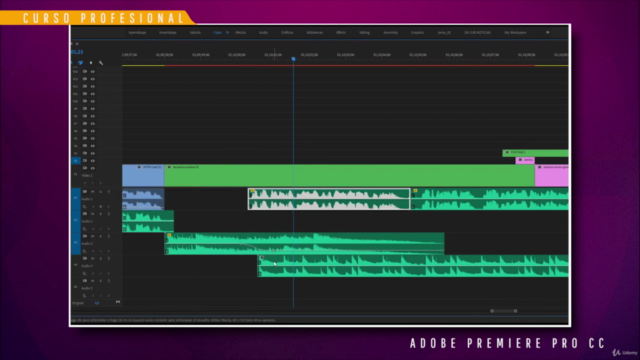Go to previous keyframe on Audio 2
The image size is (640, 360).
pyautogui.click(x=93, y=229)
